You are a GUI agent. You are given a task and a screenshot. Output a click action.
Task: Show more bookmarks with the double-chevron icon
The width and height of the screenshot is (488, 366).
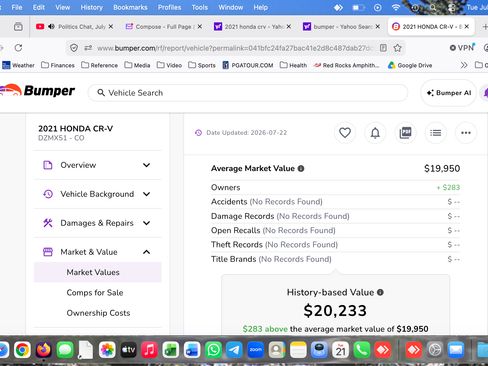point(464,65)
